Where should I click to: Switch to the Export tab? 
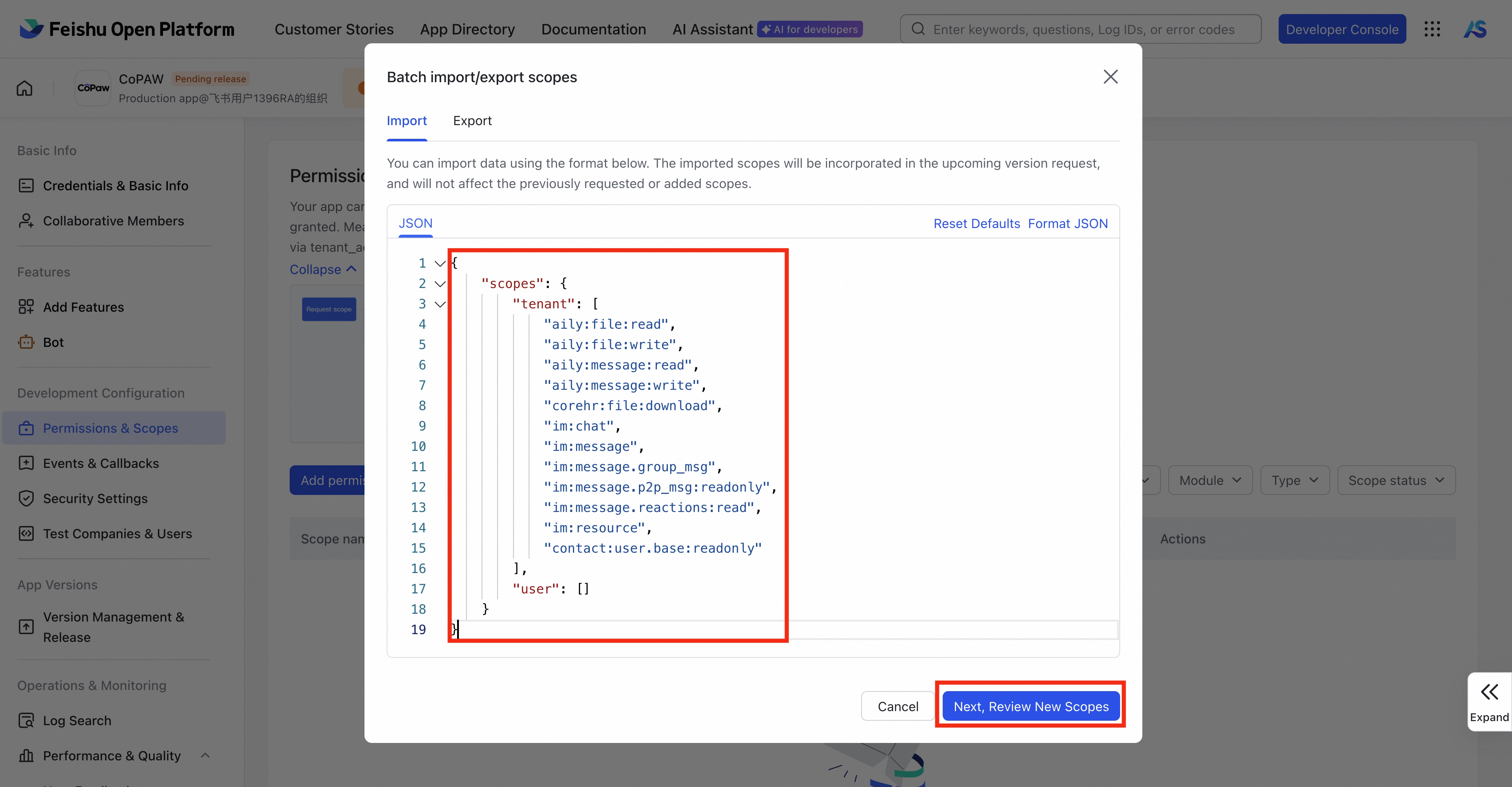472,121
